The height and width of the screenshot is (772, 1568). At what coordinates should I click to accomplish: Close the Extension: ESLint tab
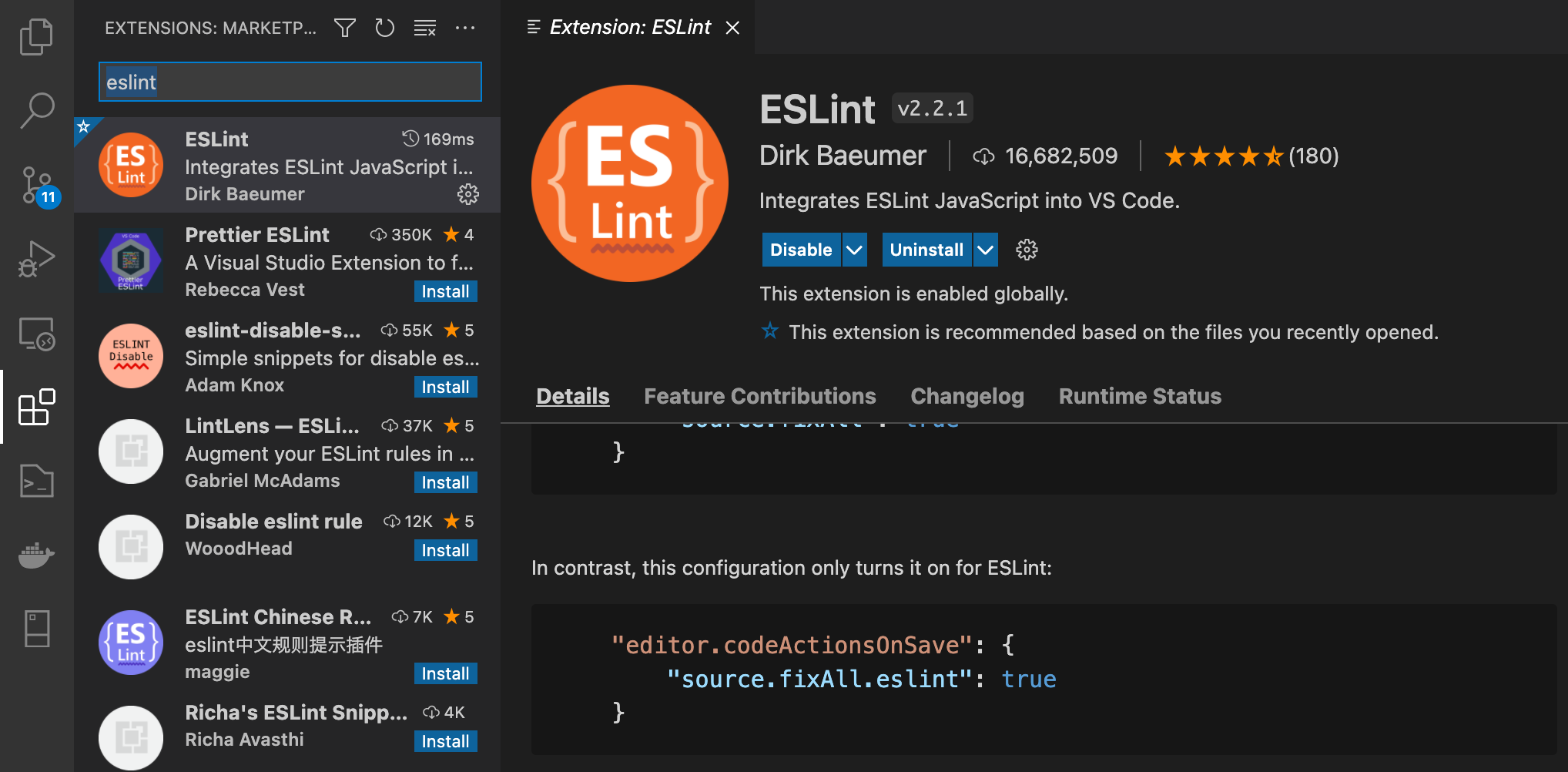pos(733,28)
